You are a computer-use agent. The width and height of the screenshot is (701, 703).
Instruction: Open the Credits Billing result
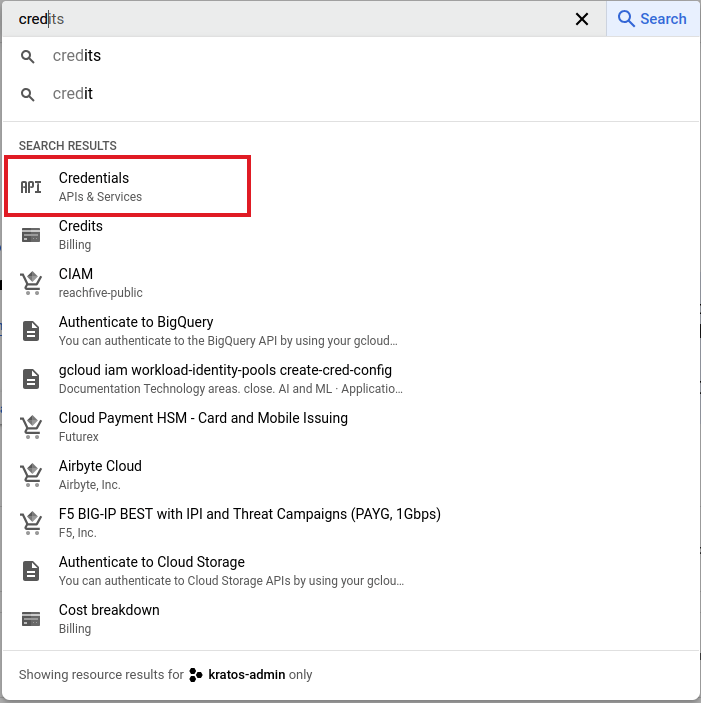tap(81, 226)
